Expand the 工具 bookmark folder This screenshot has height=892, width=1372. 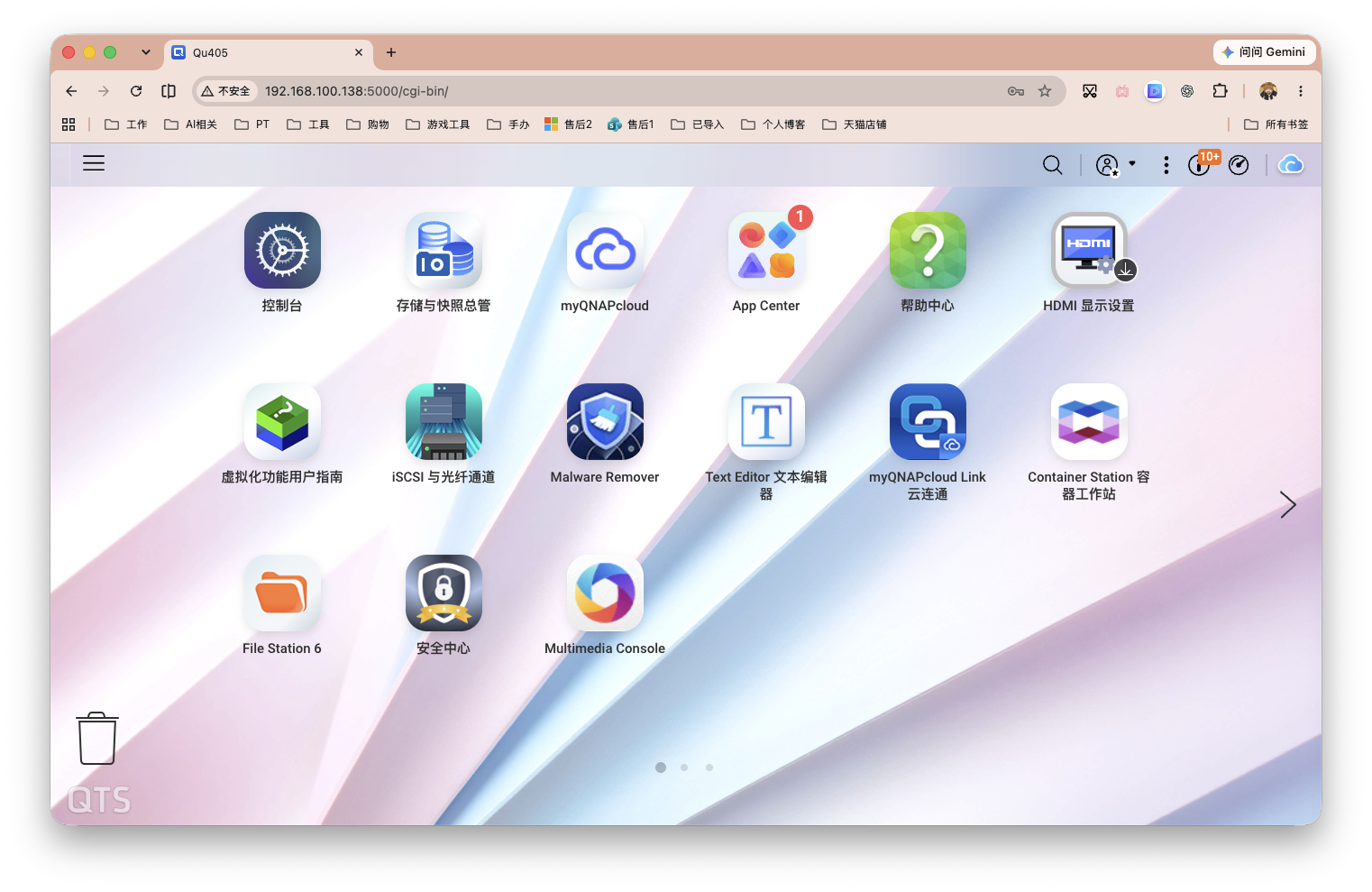click(x=308, y=124)
